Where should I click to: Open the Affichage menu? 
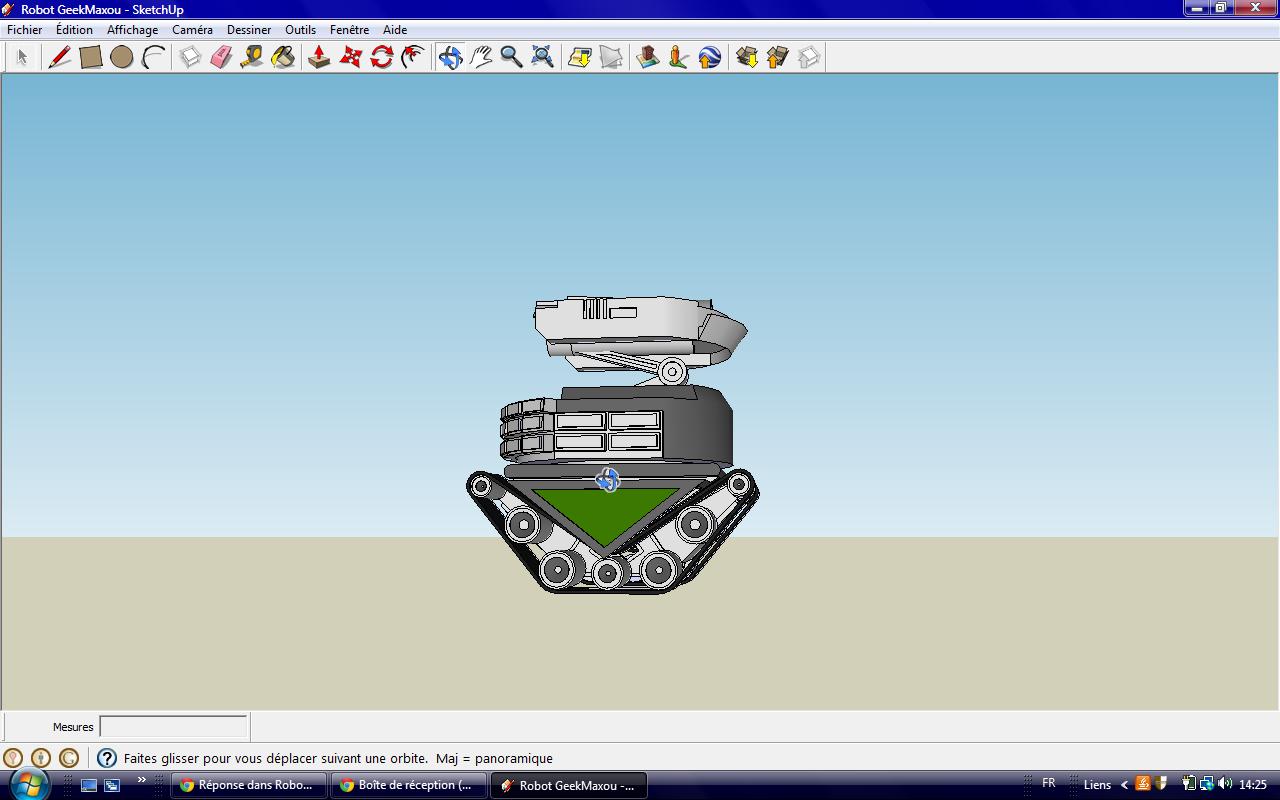(132, 30)
